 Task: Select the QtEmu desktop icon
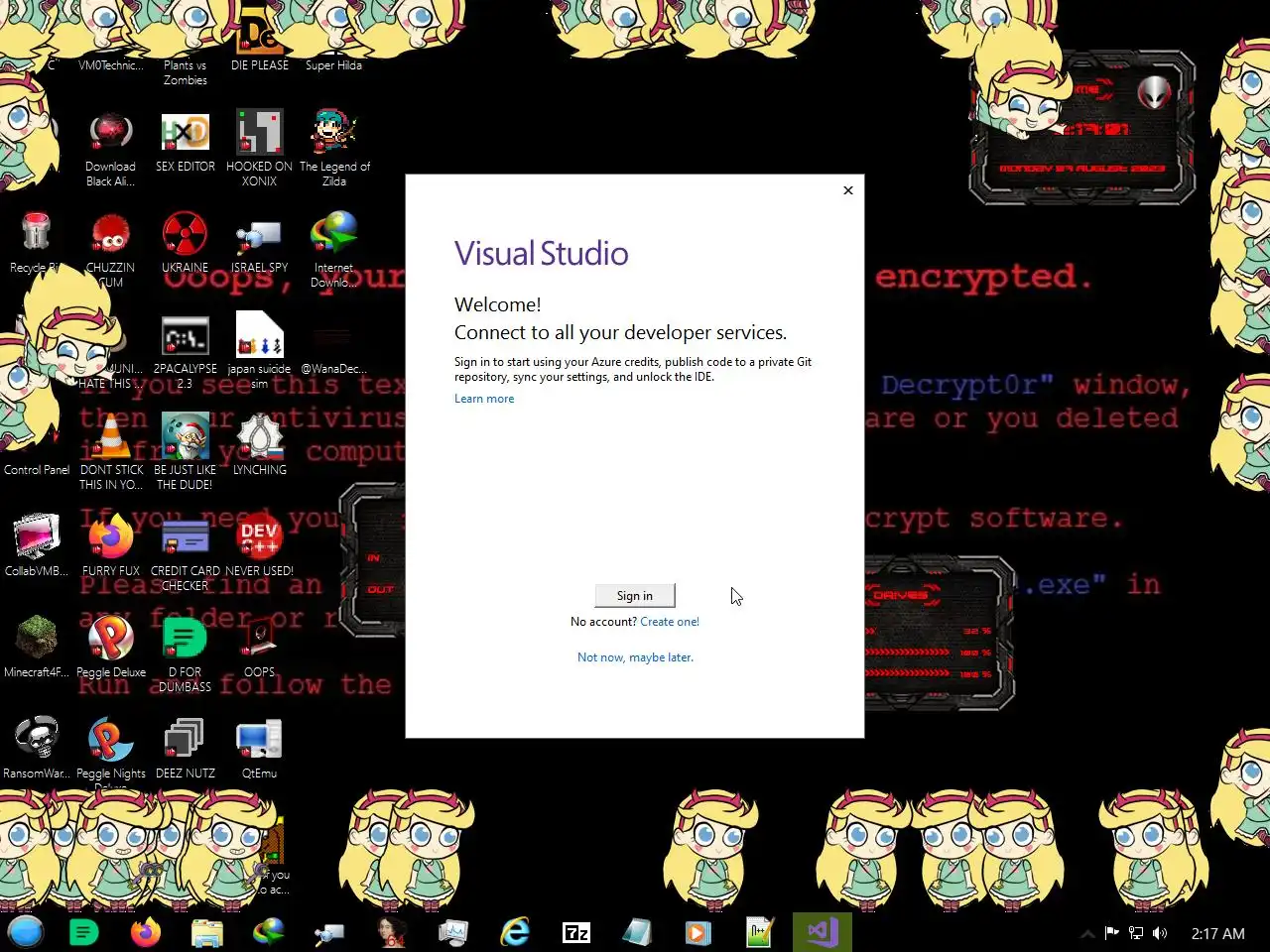click(260, 748)
